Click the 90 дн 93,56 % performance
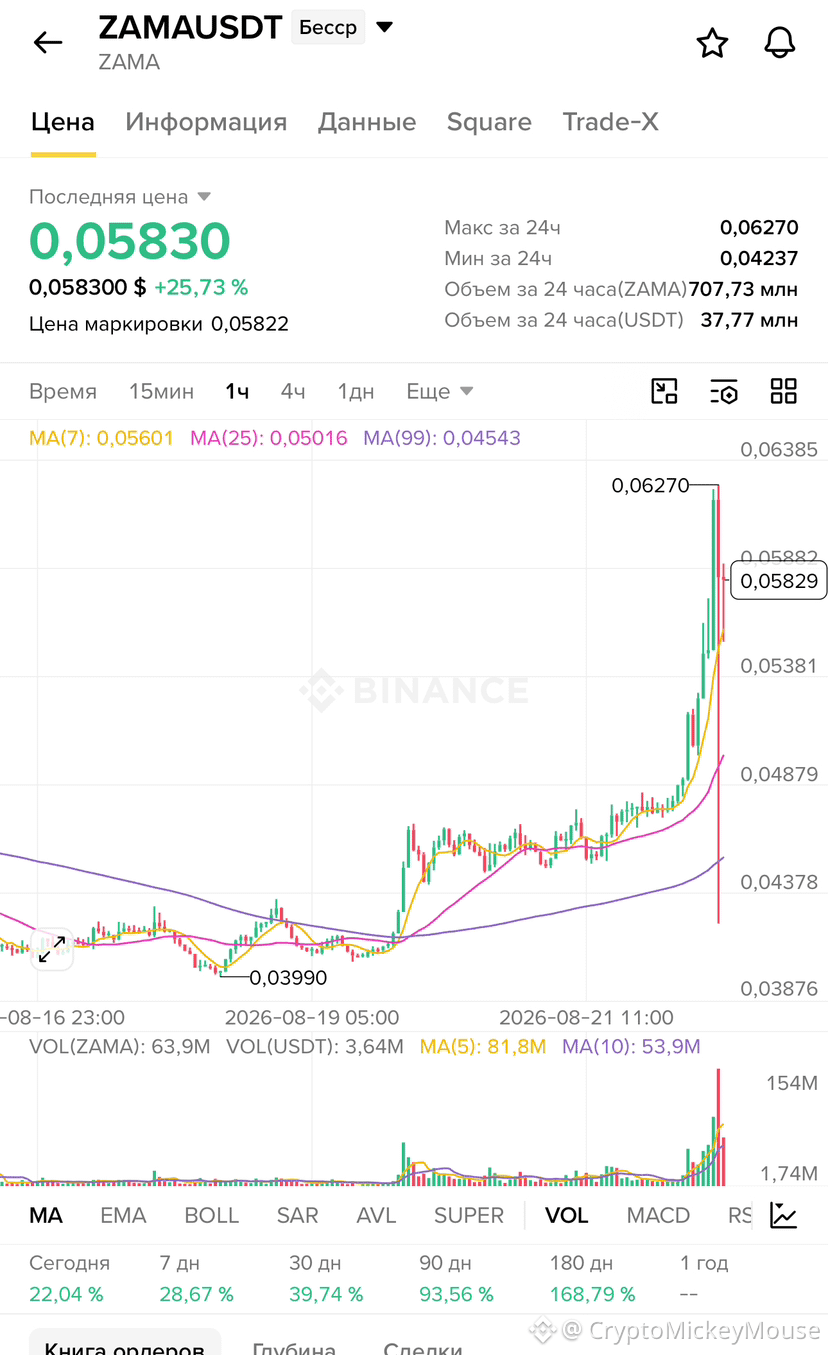The image size is (828, 1355). pos(456,1279)
